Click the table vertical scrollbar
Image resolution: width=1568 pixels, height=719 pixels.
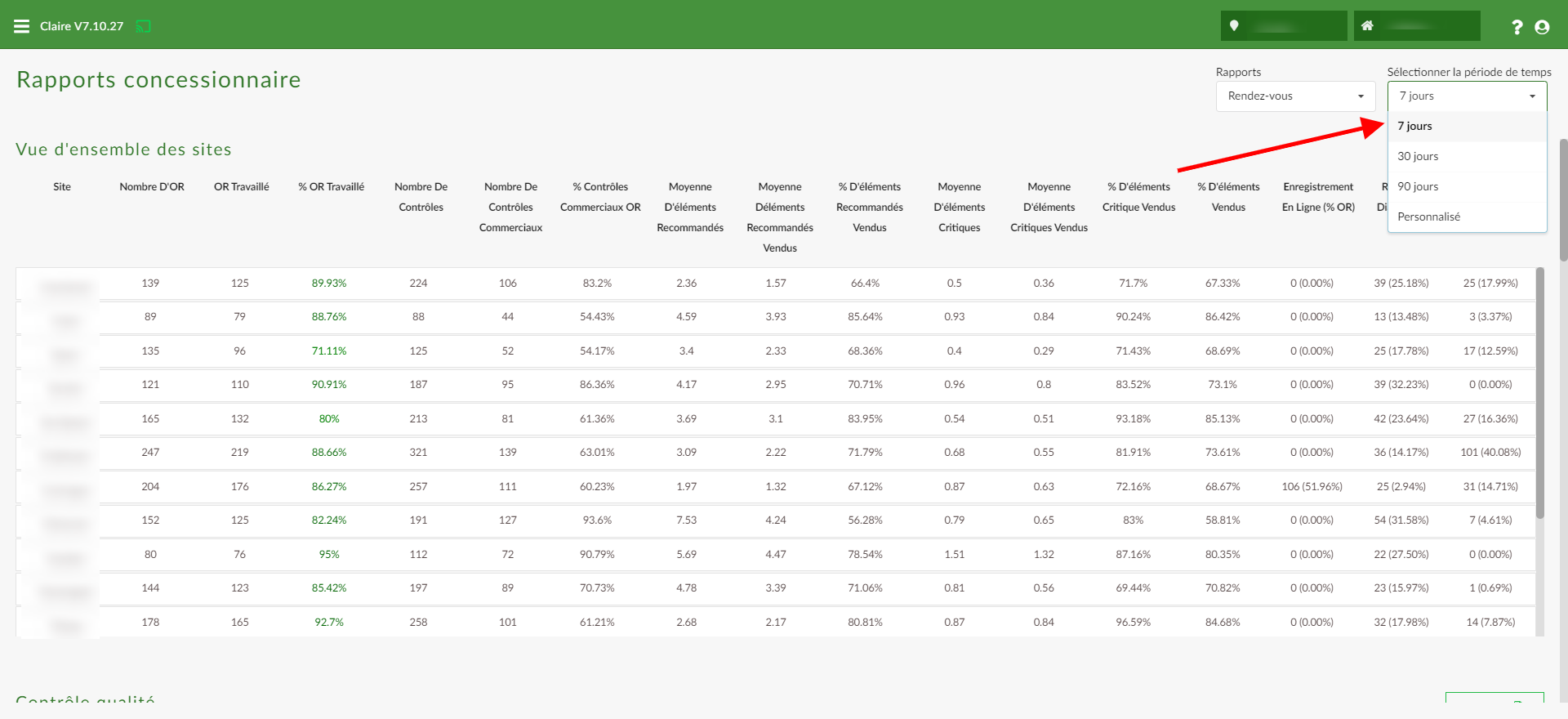(x=1540, y=392)
